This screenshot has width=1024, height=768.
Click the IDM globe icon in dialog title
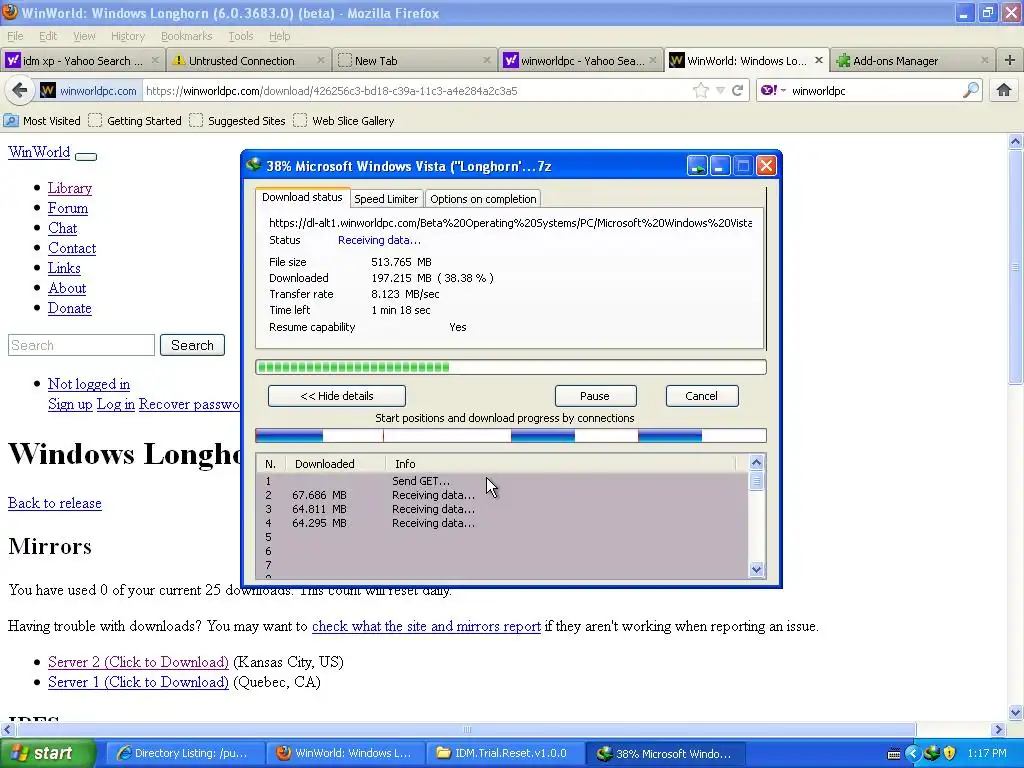(x=253, y=165)
